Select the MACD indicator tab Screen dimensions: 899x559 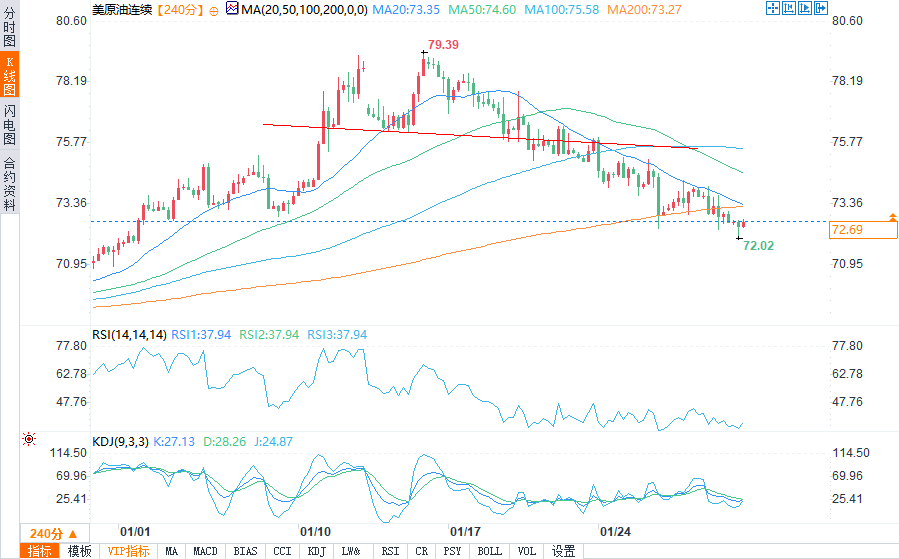point(205,551)
